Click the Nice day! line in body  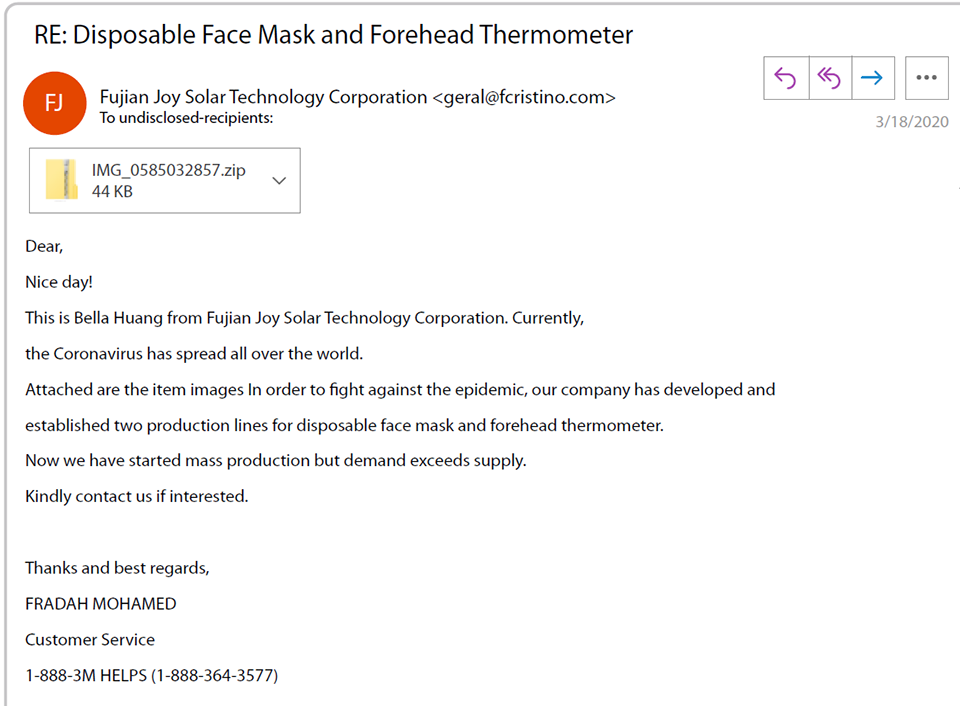pos(59,282)
